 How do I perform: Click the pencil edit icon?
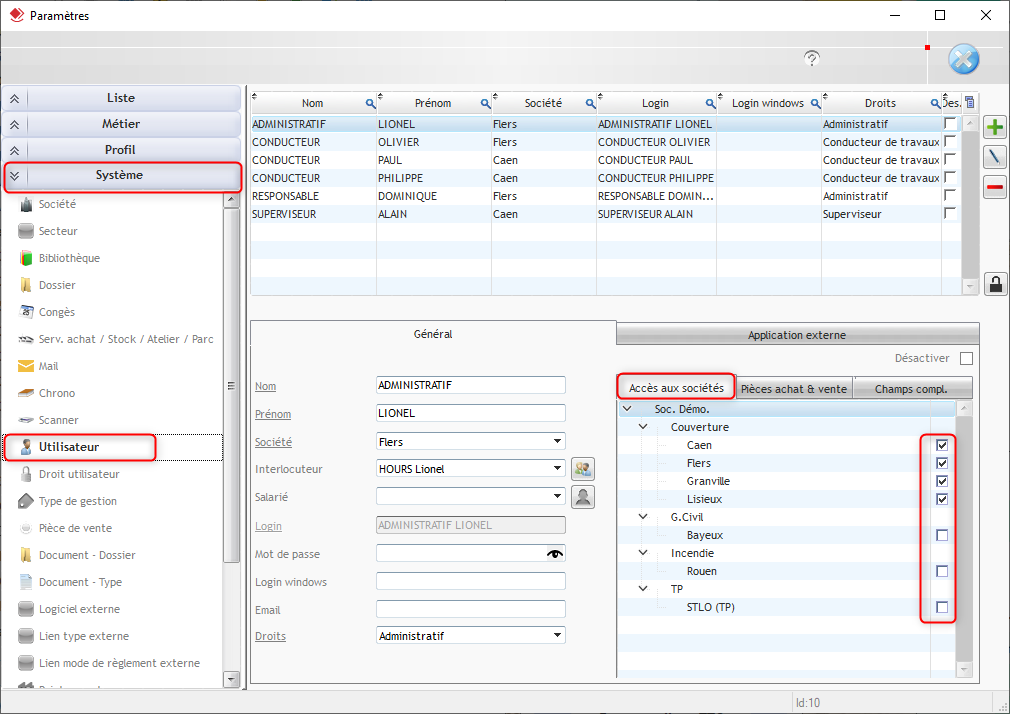point(995,157)
